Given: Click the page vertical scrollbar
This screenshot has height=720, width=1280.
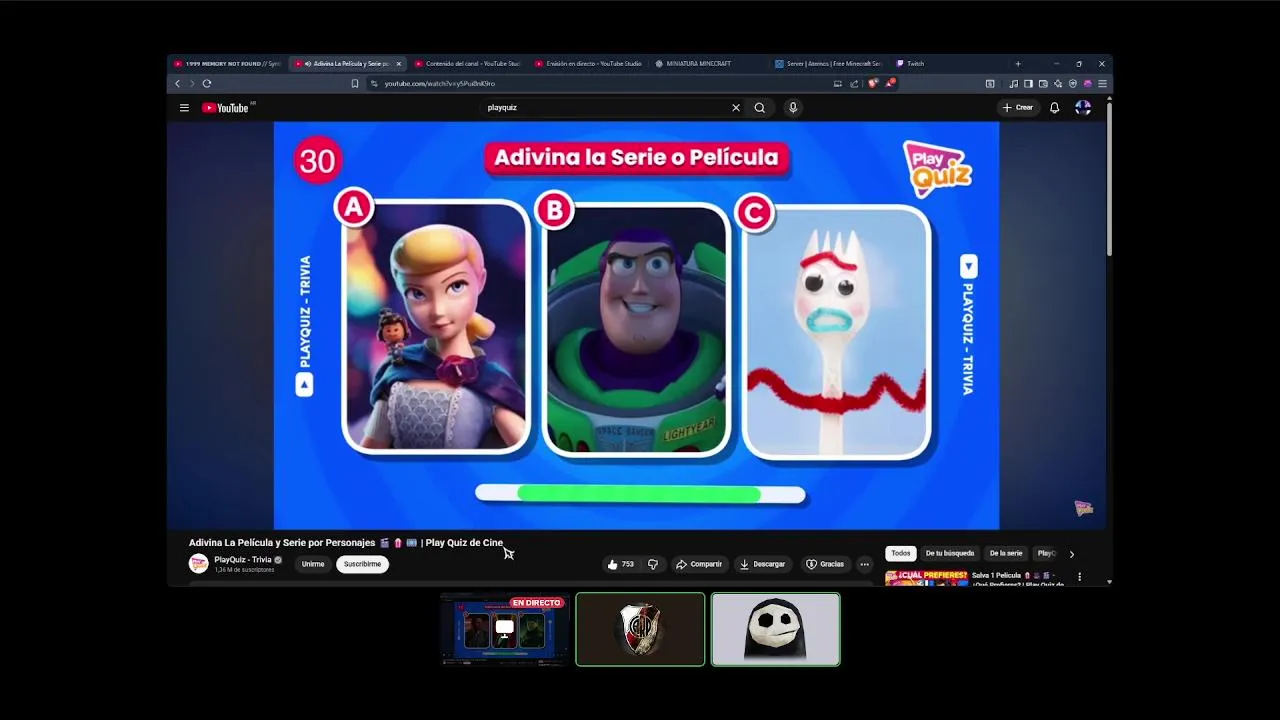Looking at the screenshot, I should click(1109, 180).
